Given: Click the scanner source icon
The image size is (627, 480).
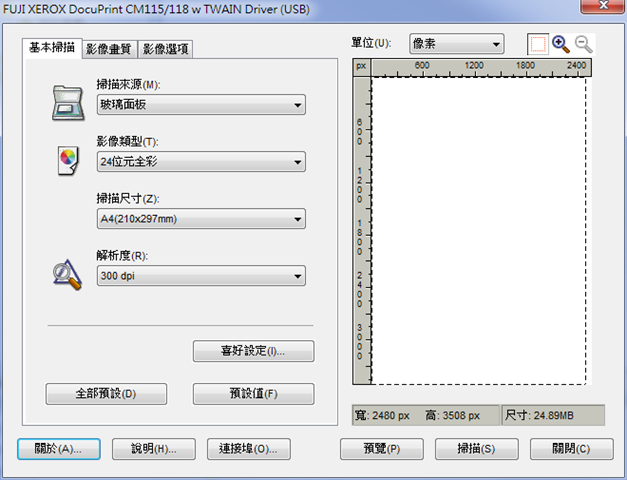Looking at the screenshot, I should coord(68,103).
